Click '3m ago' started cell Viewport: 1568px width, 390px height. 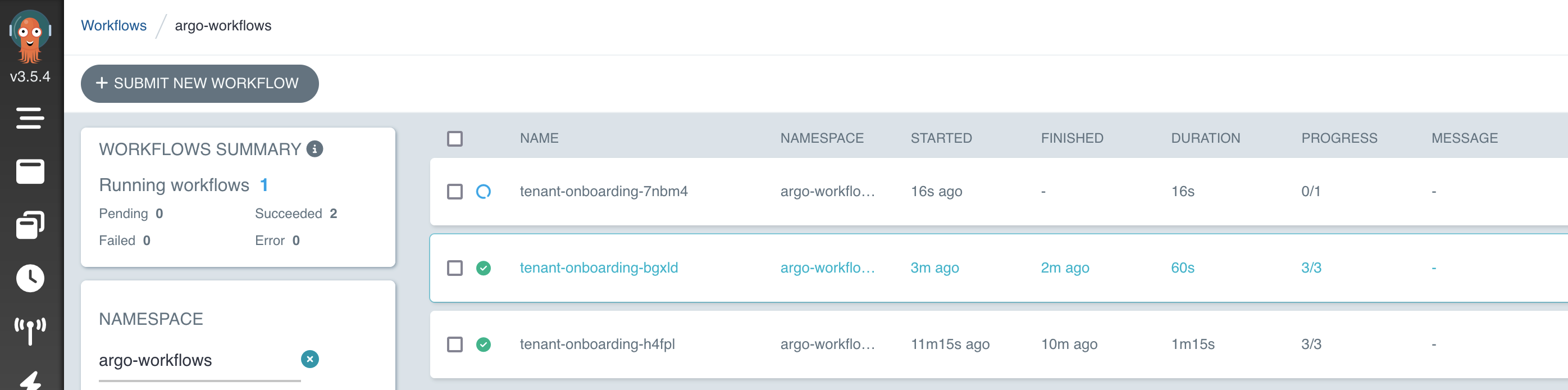click(935, 268)
